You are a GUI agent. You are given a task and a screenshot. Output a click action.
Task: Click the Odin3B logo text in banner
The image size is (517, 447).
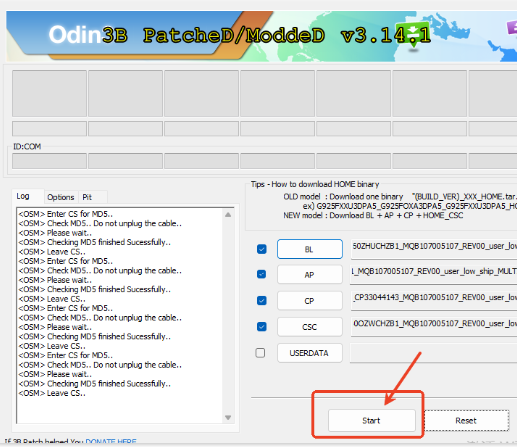88,35
